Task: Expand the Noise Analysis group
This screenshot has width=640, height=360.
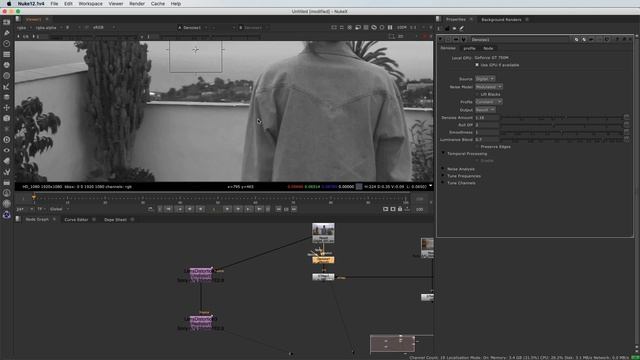Action: pyautogui.click(x=443, y=169)
